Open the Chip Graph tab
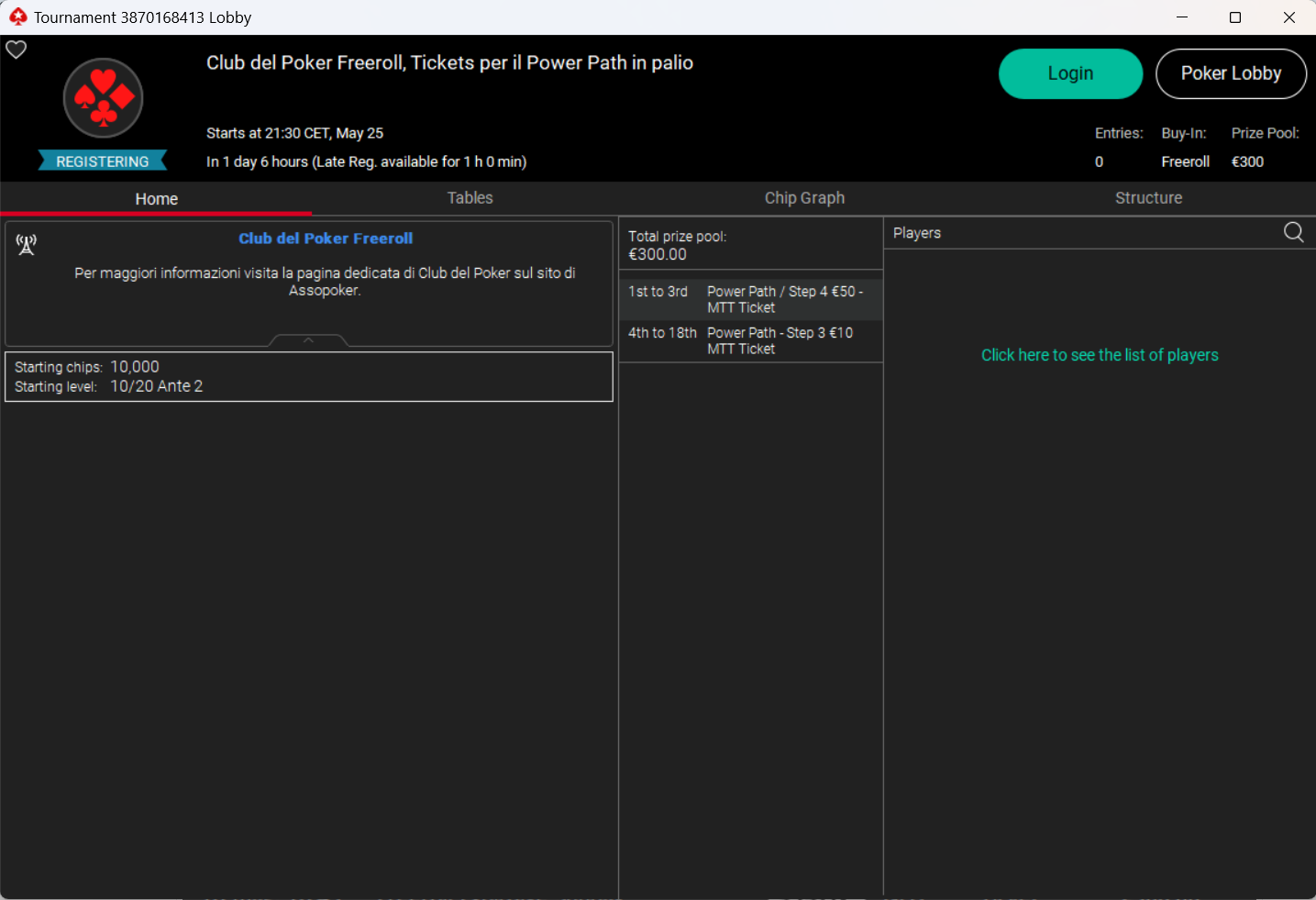Image resolution: width=1316 pixels, height=900 pixels. (x=804, y=198)
